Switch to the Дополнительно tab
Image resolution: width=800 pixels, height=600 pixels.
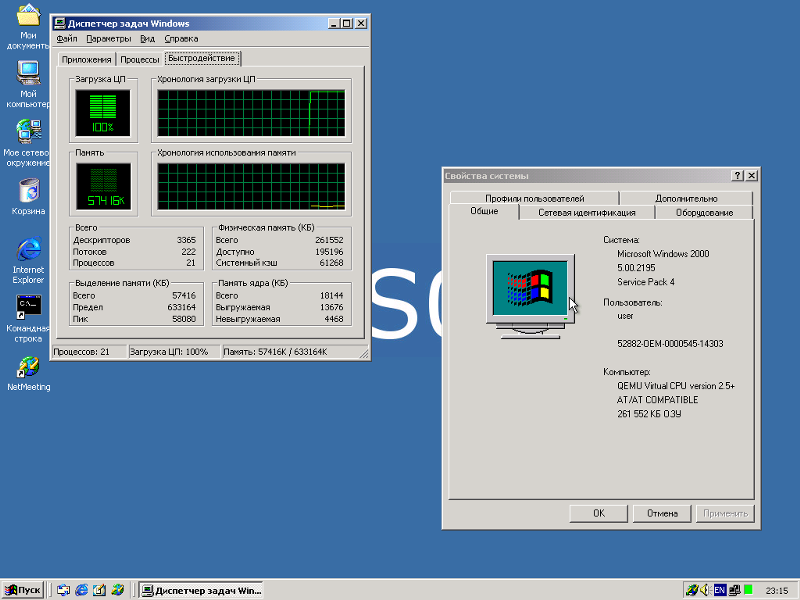tap(686, 198)
